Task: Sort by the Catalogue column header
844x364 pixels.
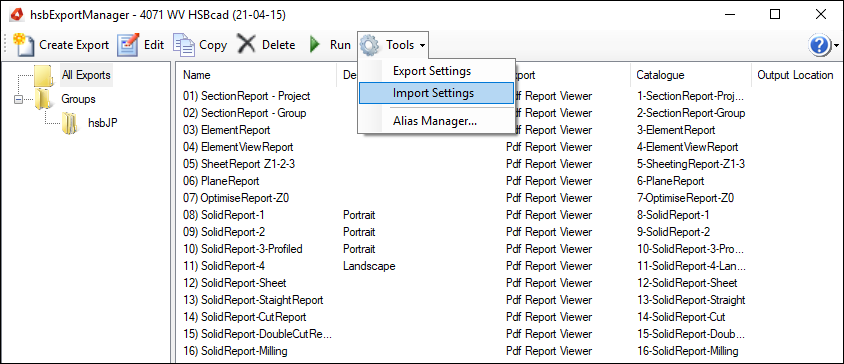Action: 691,75
